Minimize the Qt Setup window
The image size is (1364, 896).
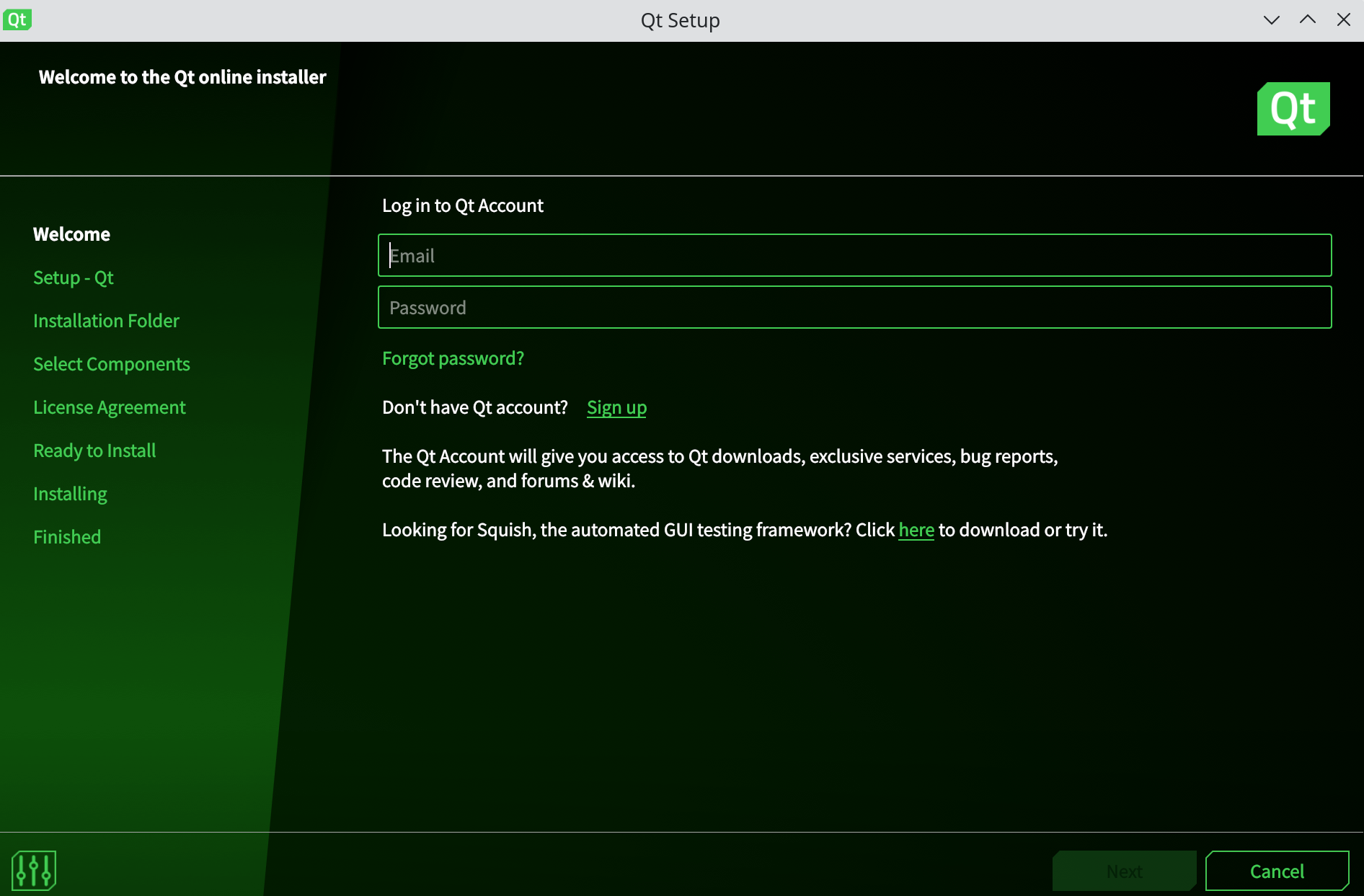1272,20
